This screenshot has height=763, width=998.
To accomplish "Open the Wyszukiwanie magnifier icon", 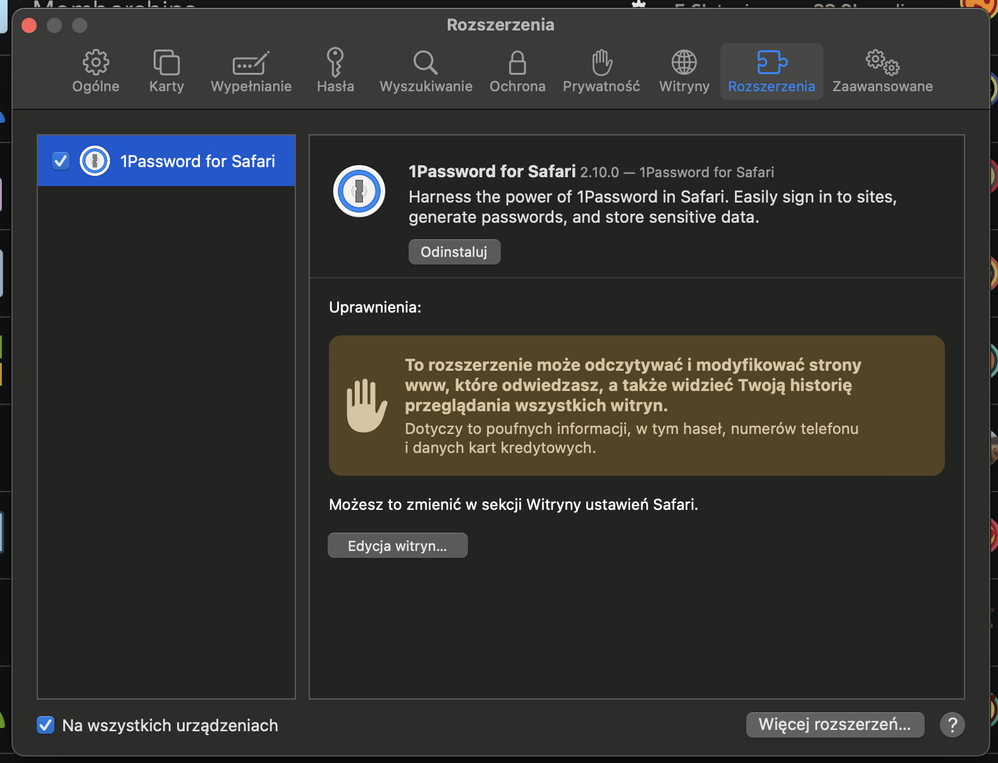I will pyautogui.click(x=425, y=63).
